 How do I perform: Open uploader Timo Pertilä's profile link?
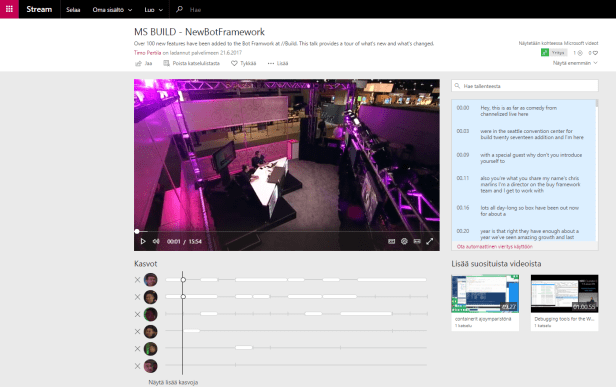[147, 53]
